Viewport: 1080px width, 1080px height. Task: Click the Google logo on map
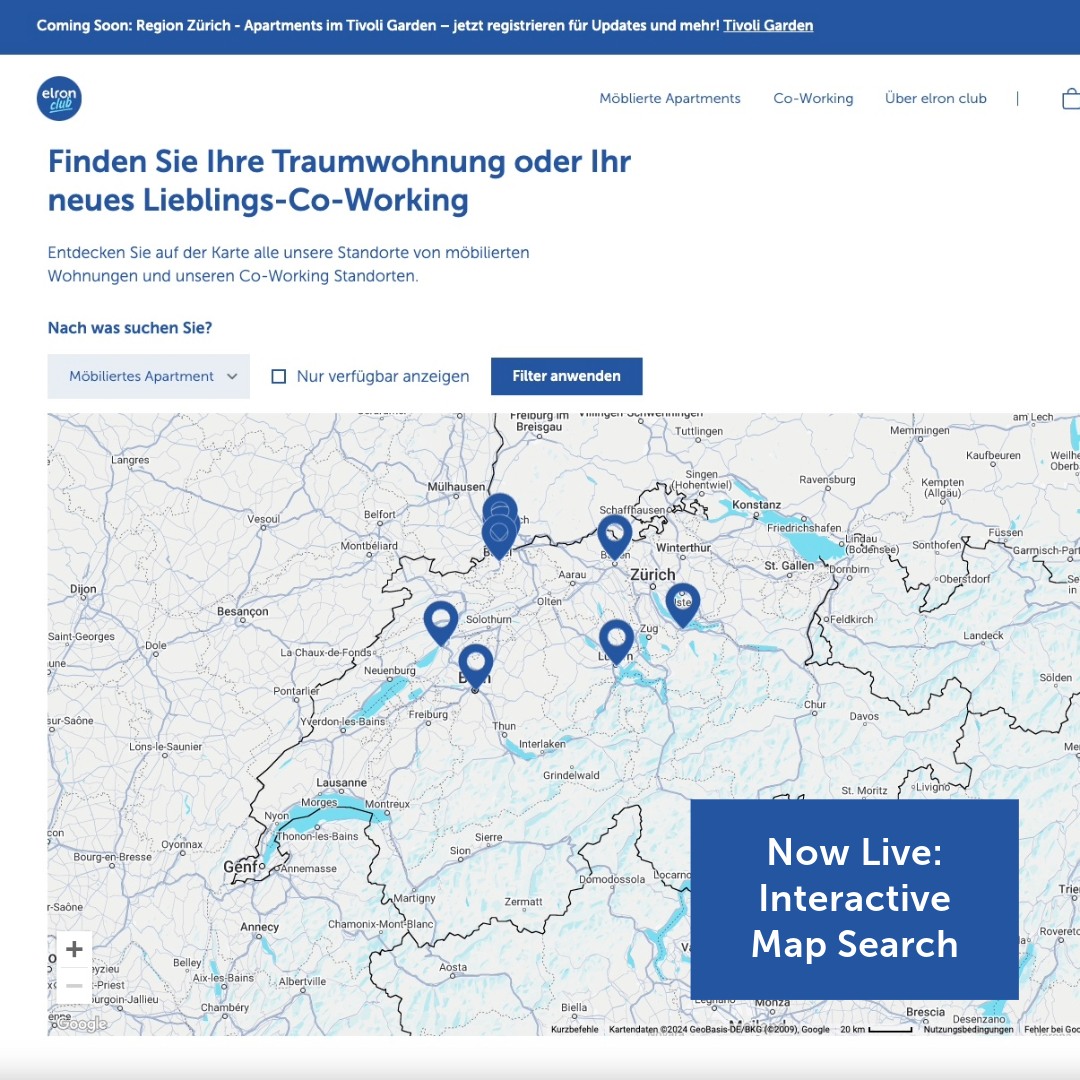tap(81, 1024)
